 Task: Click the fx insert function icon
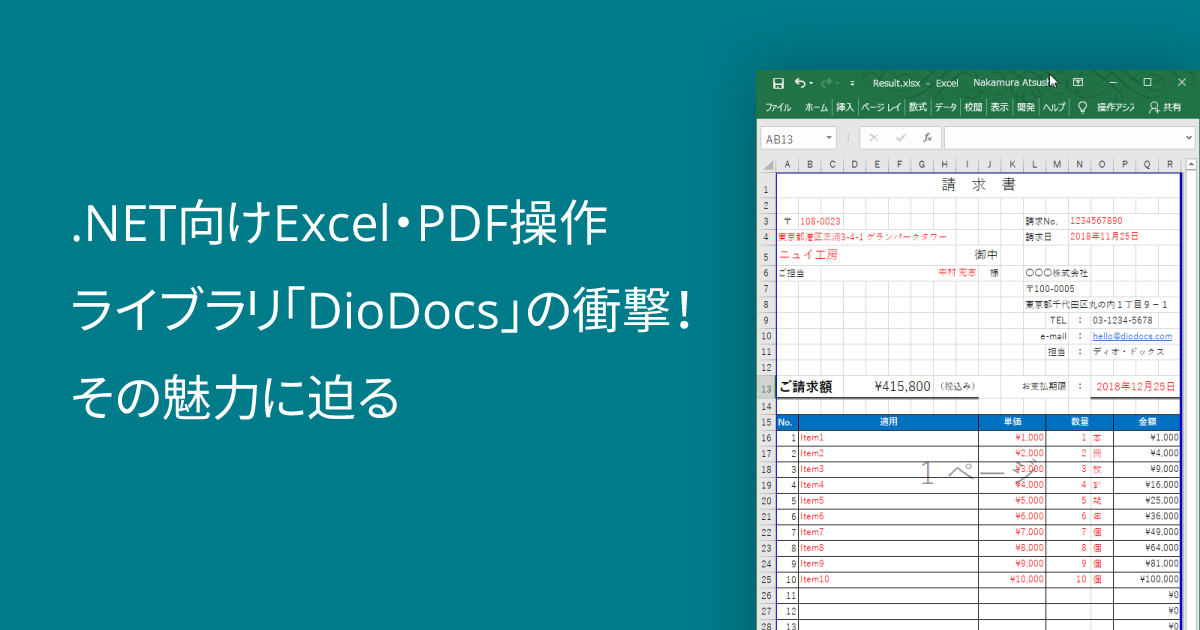click(x=927, y=138)
